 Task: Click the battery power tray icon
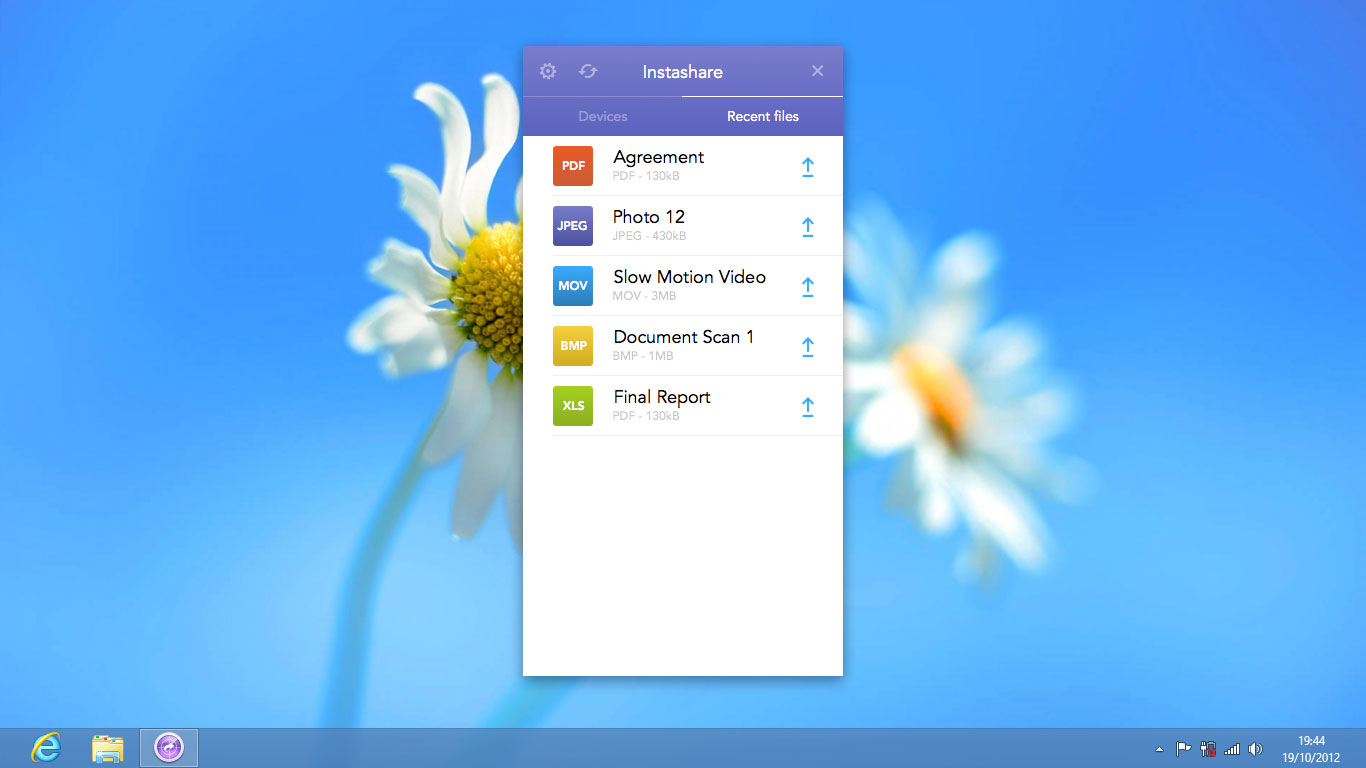[x=1208, y=748]
